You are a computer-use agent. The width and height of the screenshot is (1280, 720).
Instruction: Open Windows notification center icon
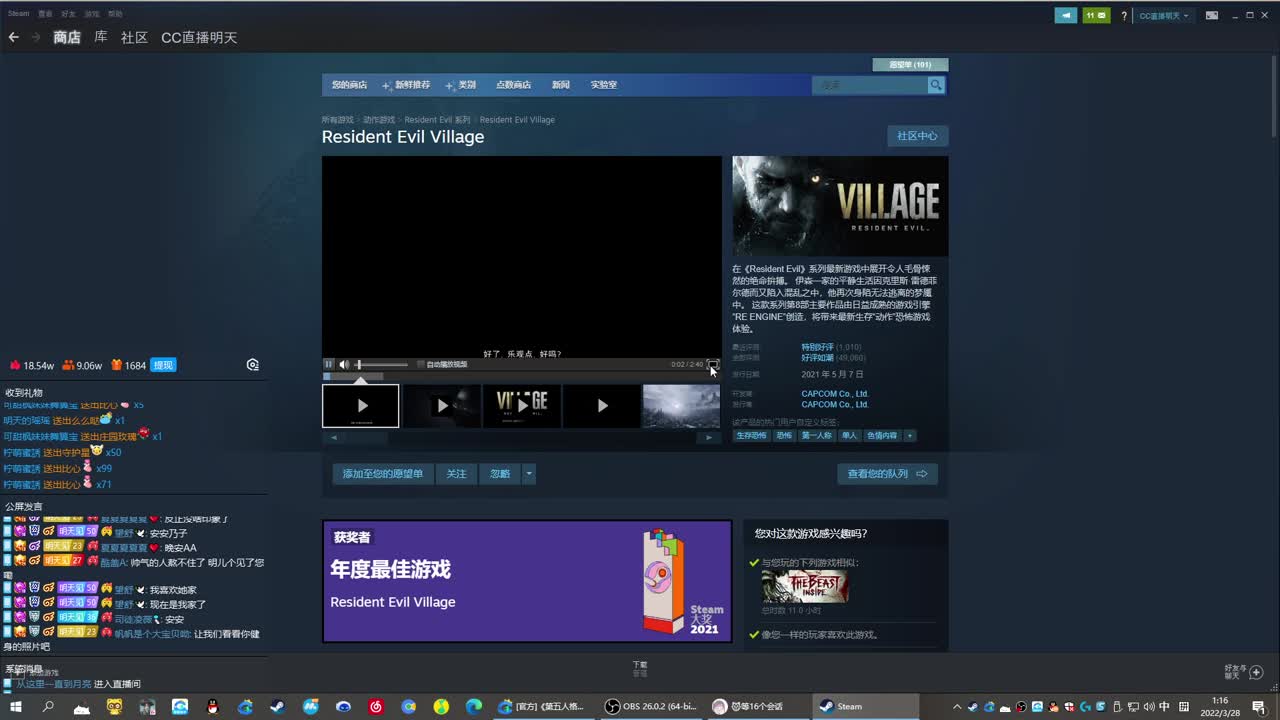(x=1258, y=706)
